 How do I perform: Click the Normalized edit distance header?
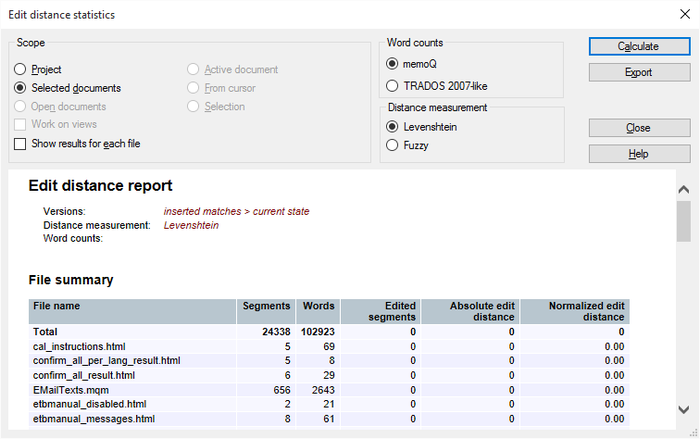coord(575,311)
